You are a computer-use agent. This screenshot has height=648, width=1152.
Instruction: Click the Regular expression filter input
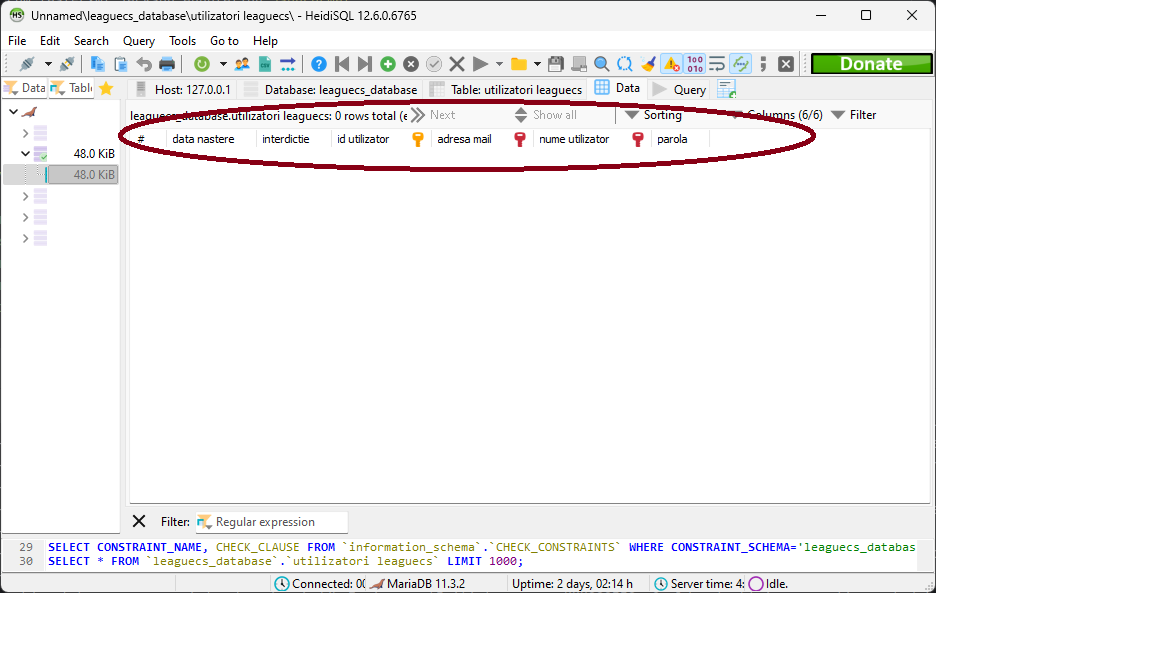pyautogui.click(x=271, y=522)
